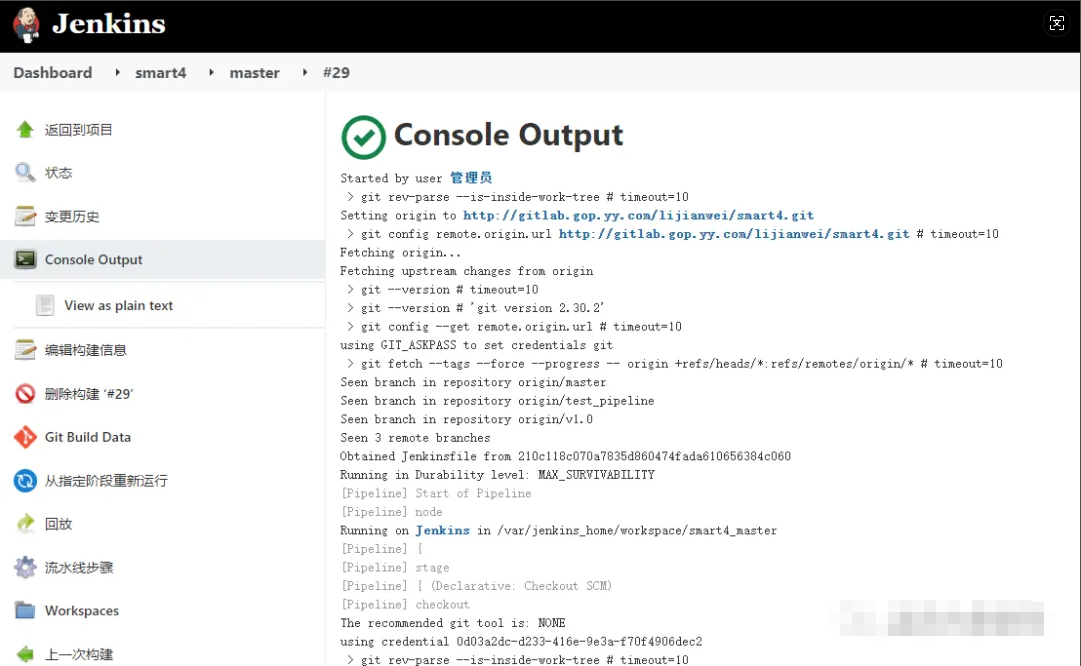Open the 状态 sidebar entry

click(x=59, y=173)
